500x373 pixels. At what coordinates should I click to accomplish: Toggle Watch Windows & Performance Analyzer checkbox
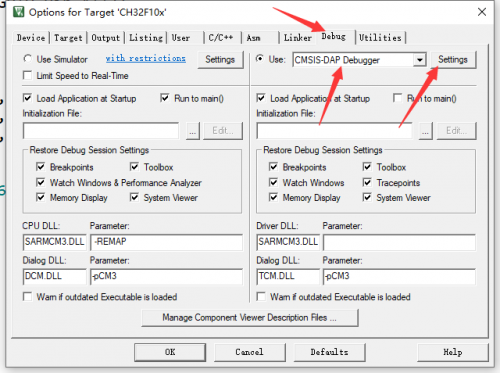tap(40, 182)
